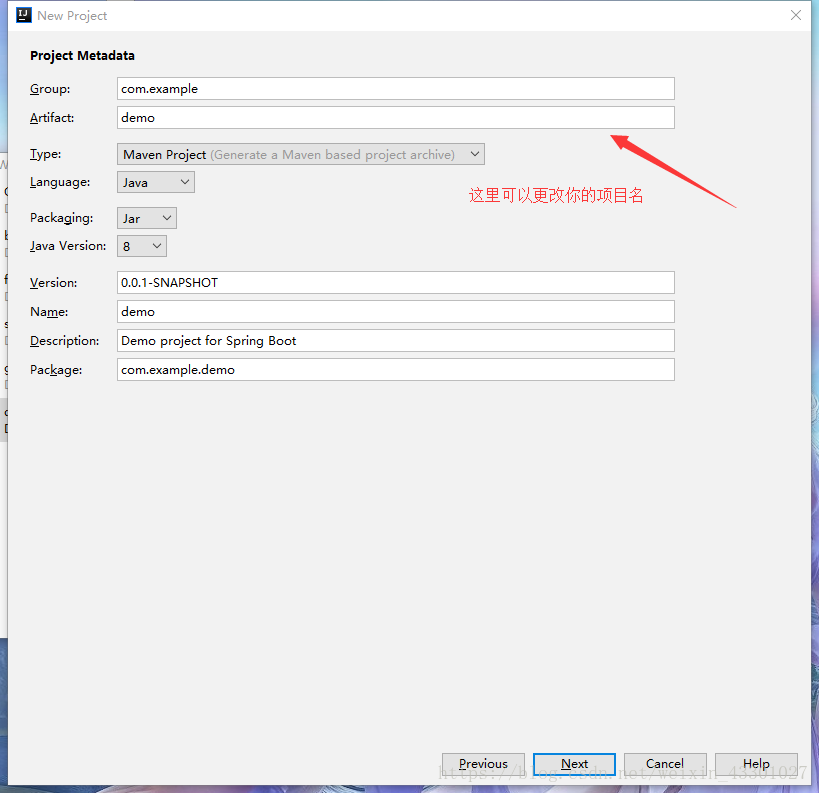Click into the Name input field
The image size is (819, 793).
click(x=395, y=312)
